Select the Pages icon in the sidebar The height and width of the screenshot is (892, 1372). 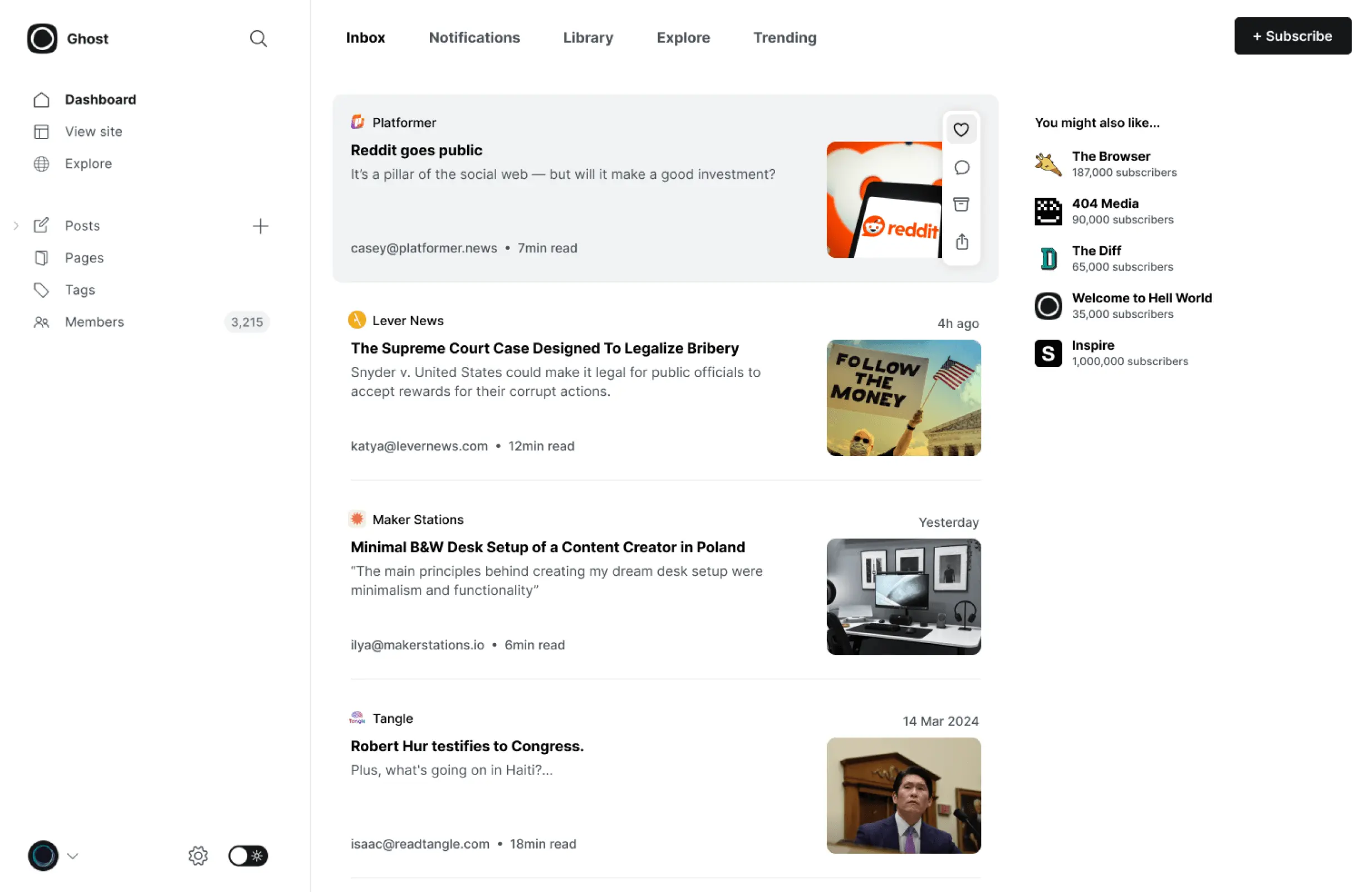[42, 258]
